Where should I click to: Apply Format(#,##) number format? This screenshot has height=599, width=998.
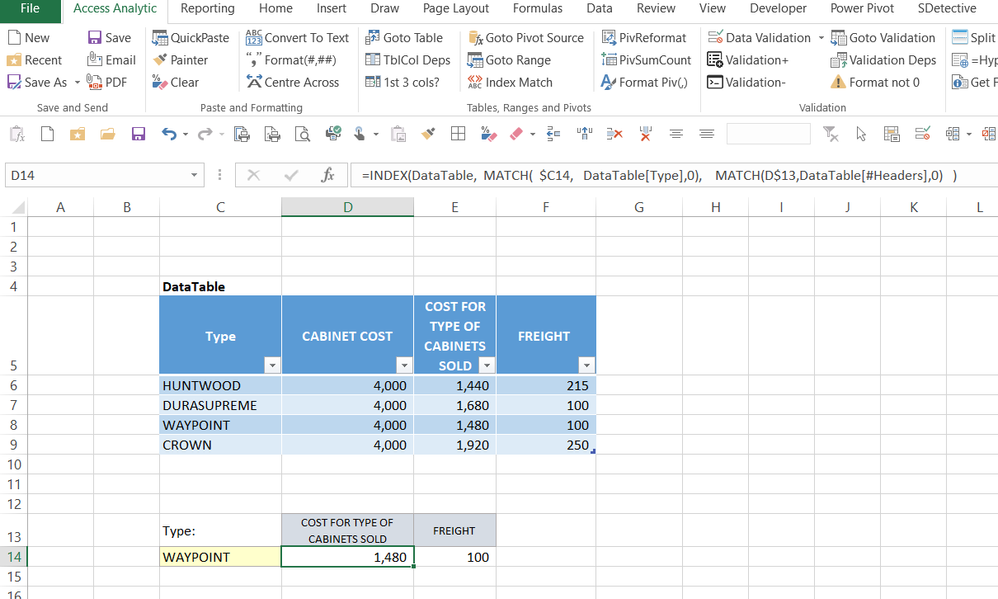tap(291, 60)
